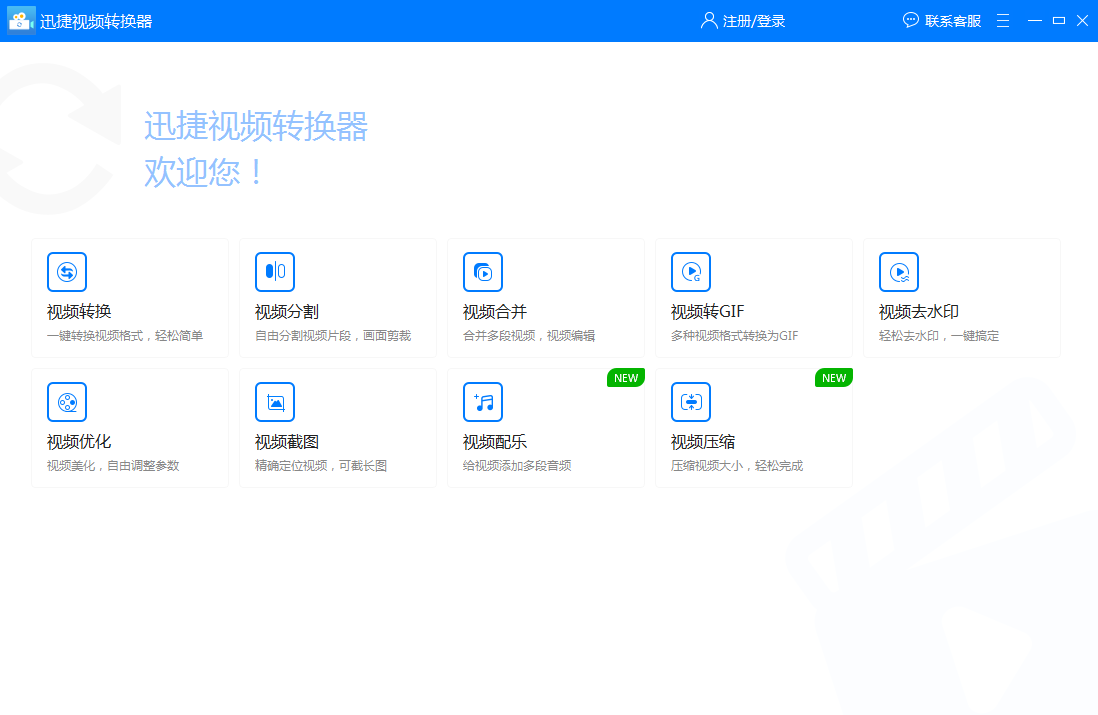Click the 视频压缩 compress icon
1098x715 pixels.
point(691,402)
